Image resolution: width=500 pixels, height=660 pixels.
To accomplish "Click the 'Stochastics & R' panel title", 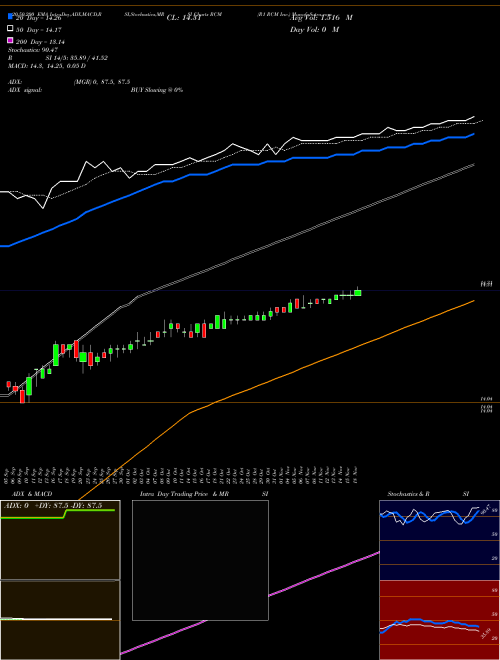I will (408, 494).
